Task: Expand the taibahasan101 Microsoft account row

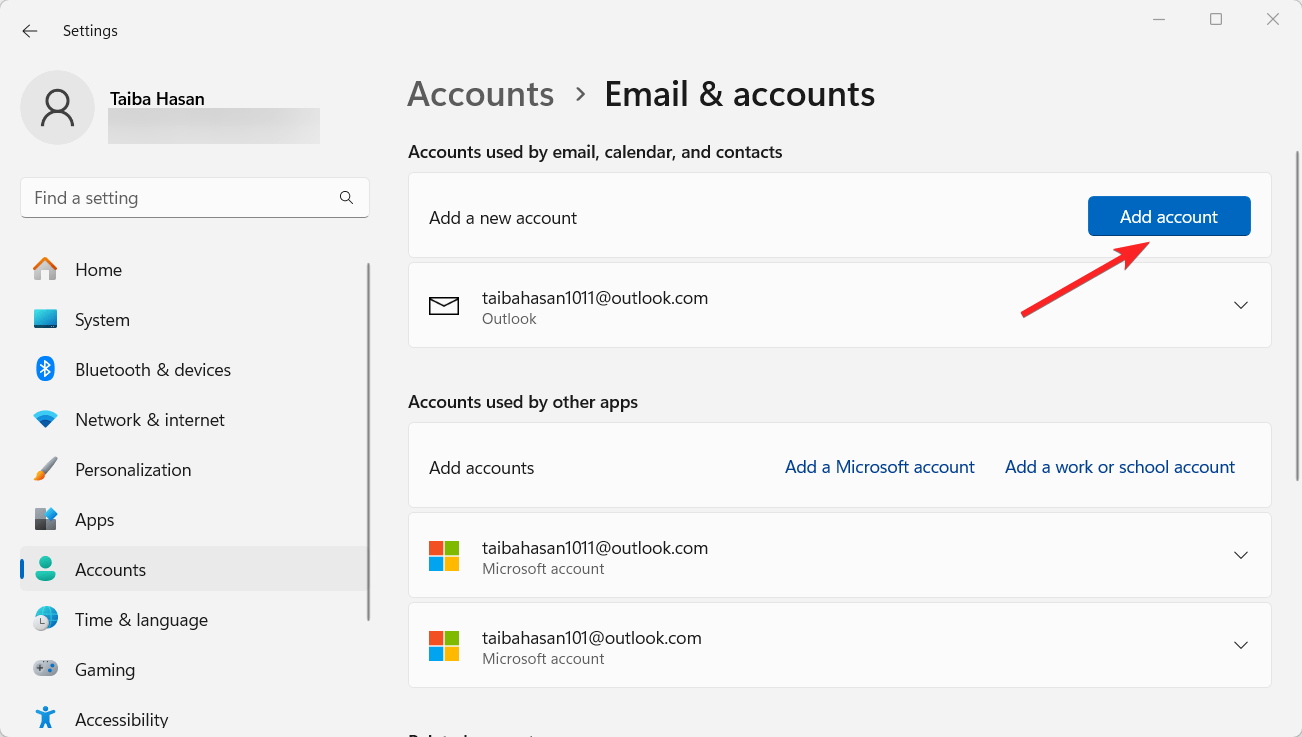Action: point(1240,645)
